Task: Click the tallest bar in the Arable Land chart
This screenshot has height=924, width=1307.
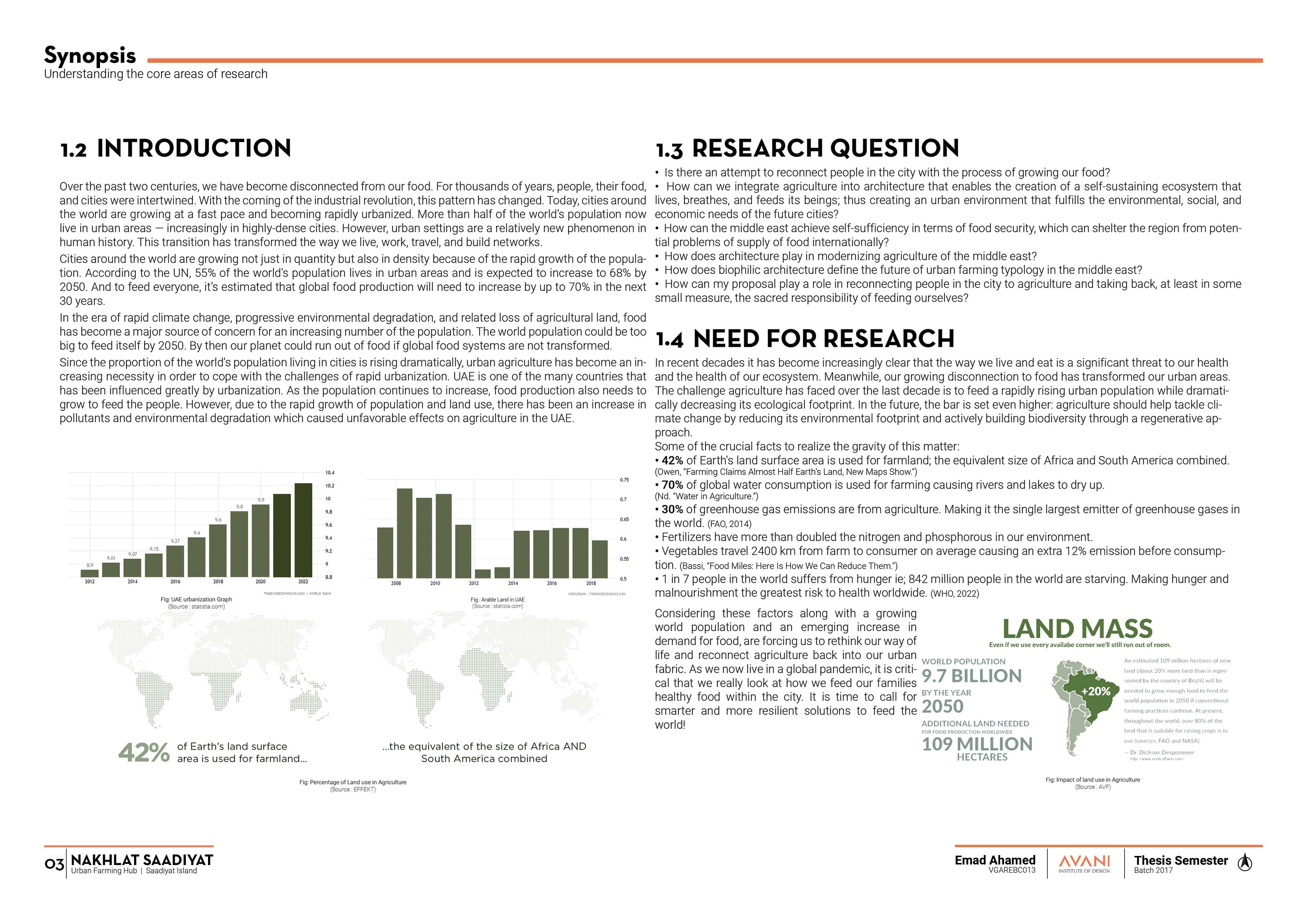Action: [404, 533]
